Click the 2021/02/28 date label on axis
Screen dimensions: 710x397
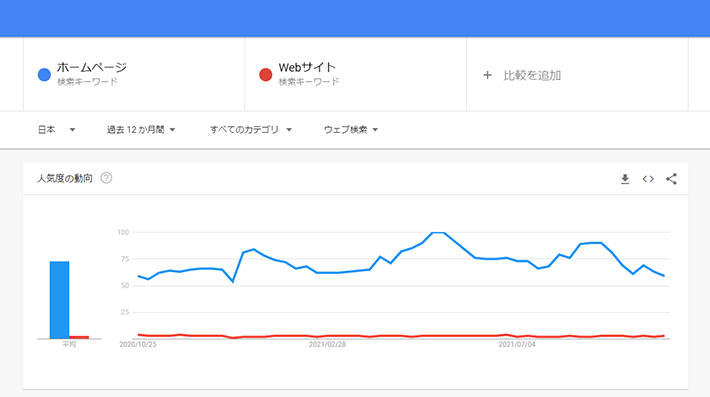[327, 344]
